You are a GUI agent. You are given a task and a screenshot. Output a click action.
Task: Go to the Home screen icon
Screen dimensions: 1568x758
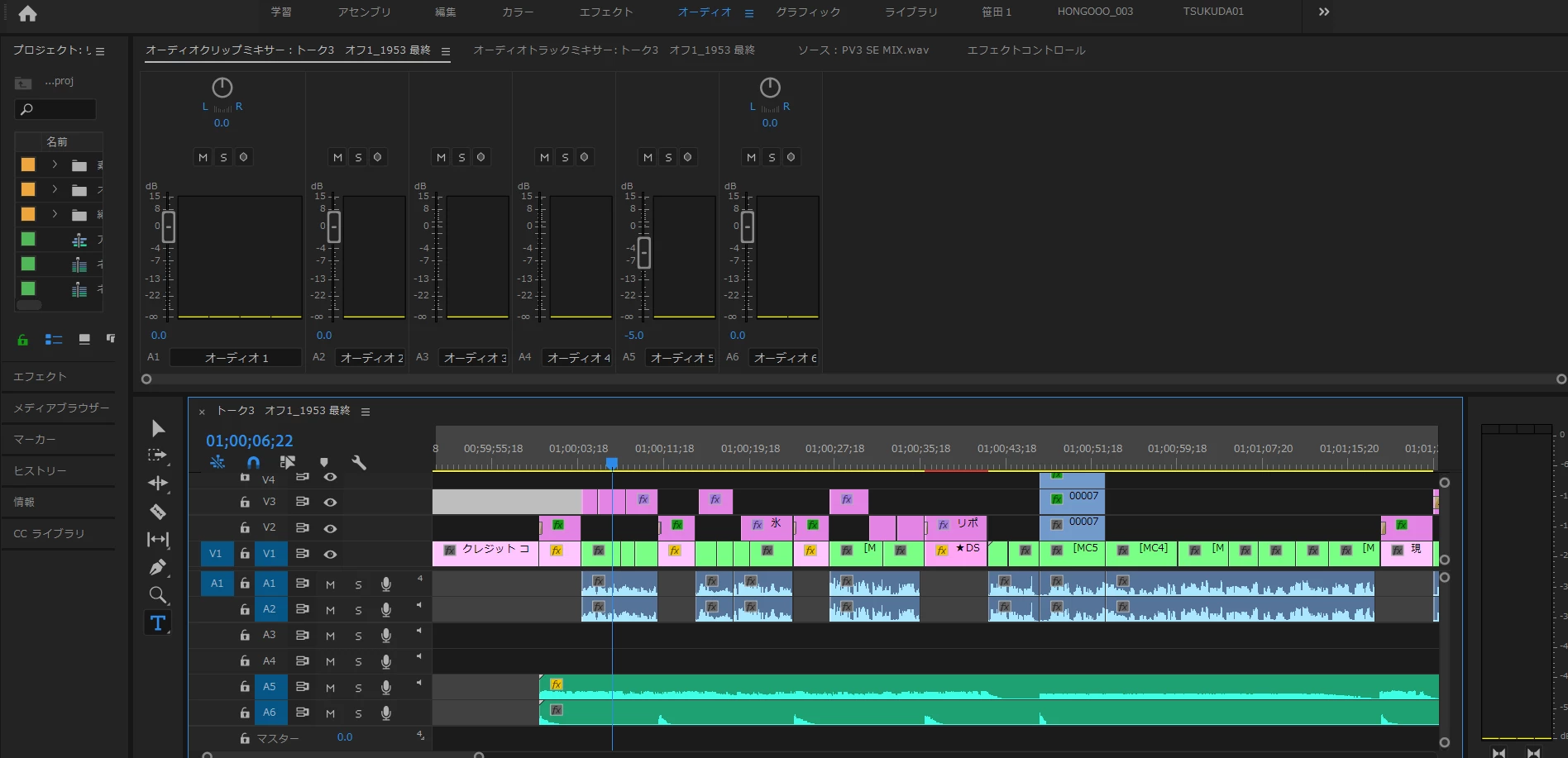[x=27, y=13]
